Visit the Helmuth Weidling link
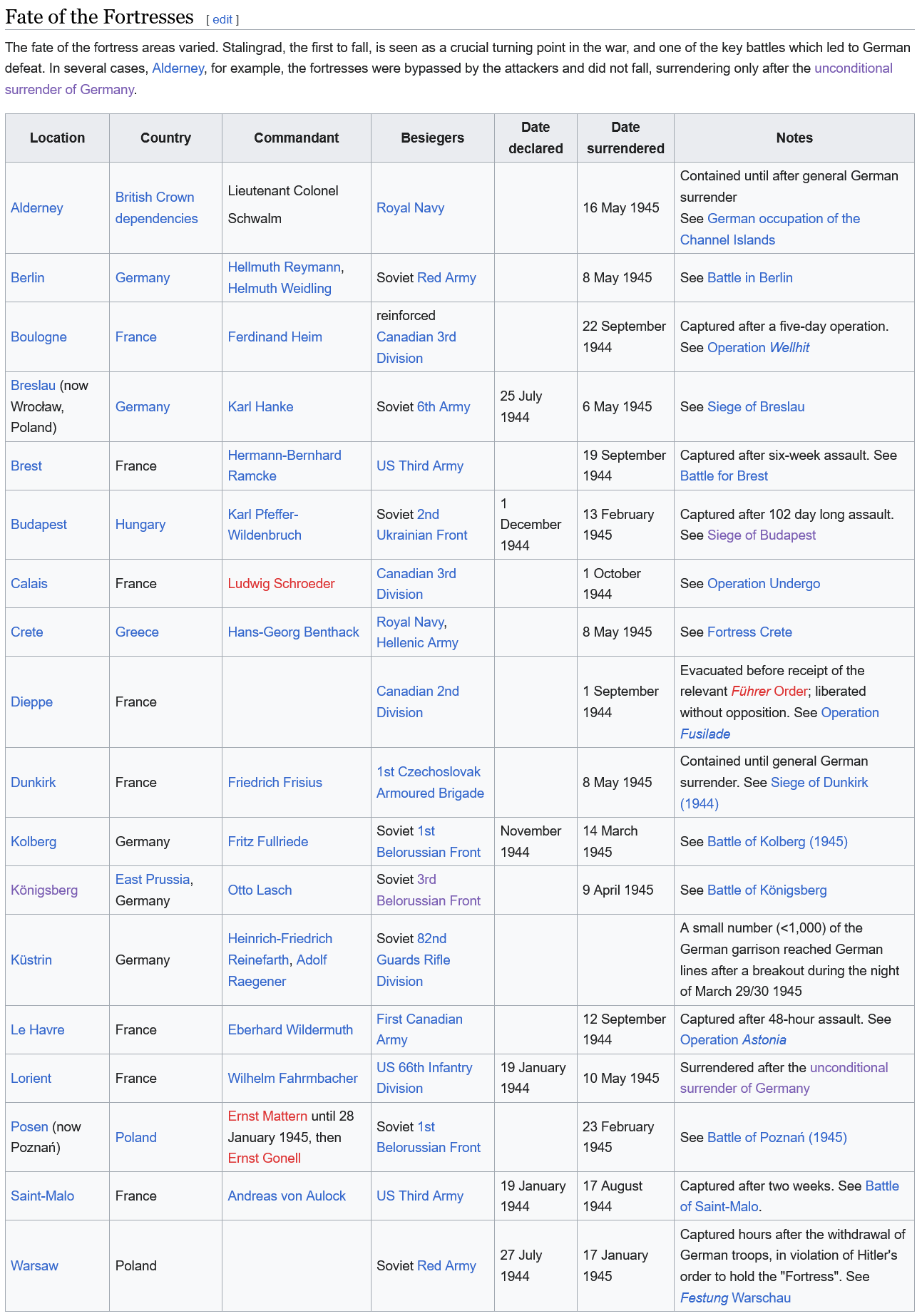 pyautogui.click(x=280, y=289)
